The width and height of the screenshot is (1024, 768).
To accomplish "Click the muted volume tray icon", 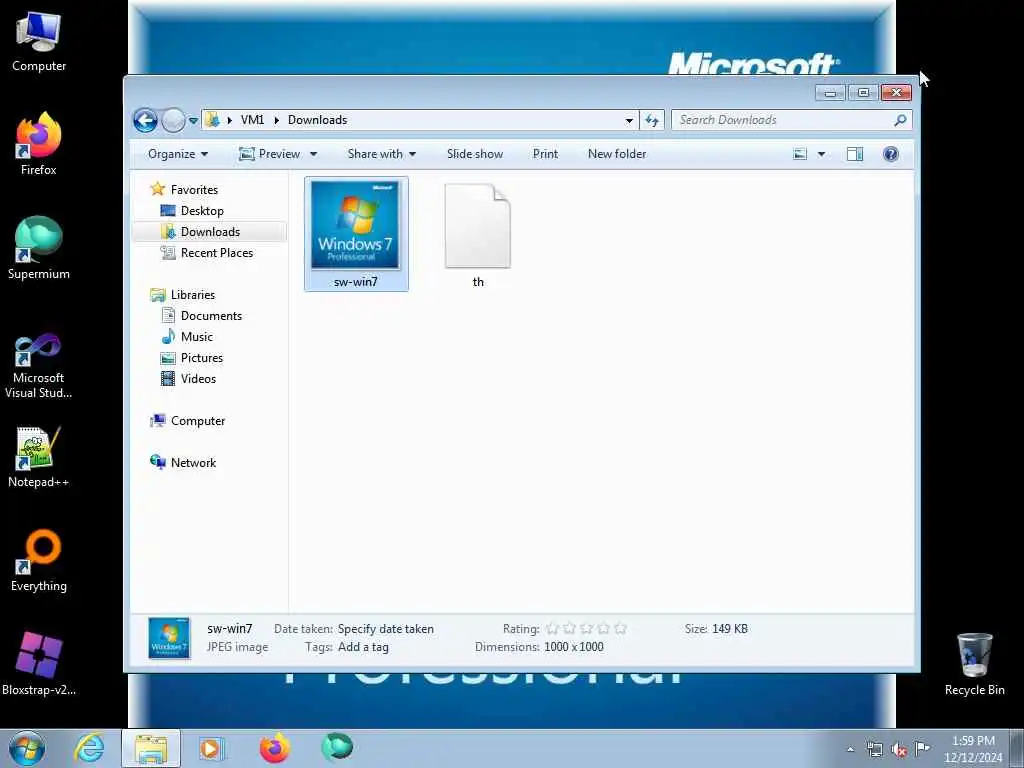I will pyautogui.click(x=899, y=750).
